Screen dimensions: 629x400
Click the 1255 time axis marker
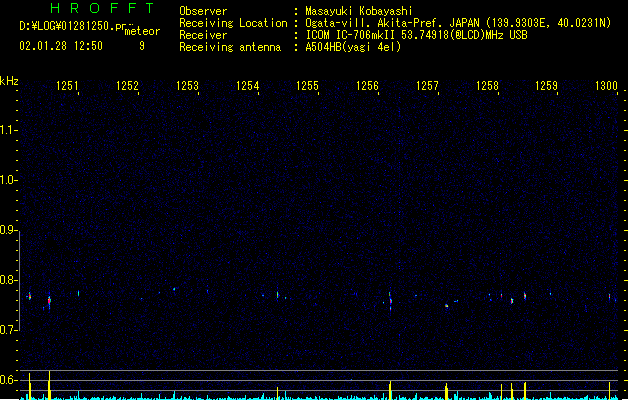click(x=307, y=86)
